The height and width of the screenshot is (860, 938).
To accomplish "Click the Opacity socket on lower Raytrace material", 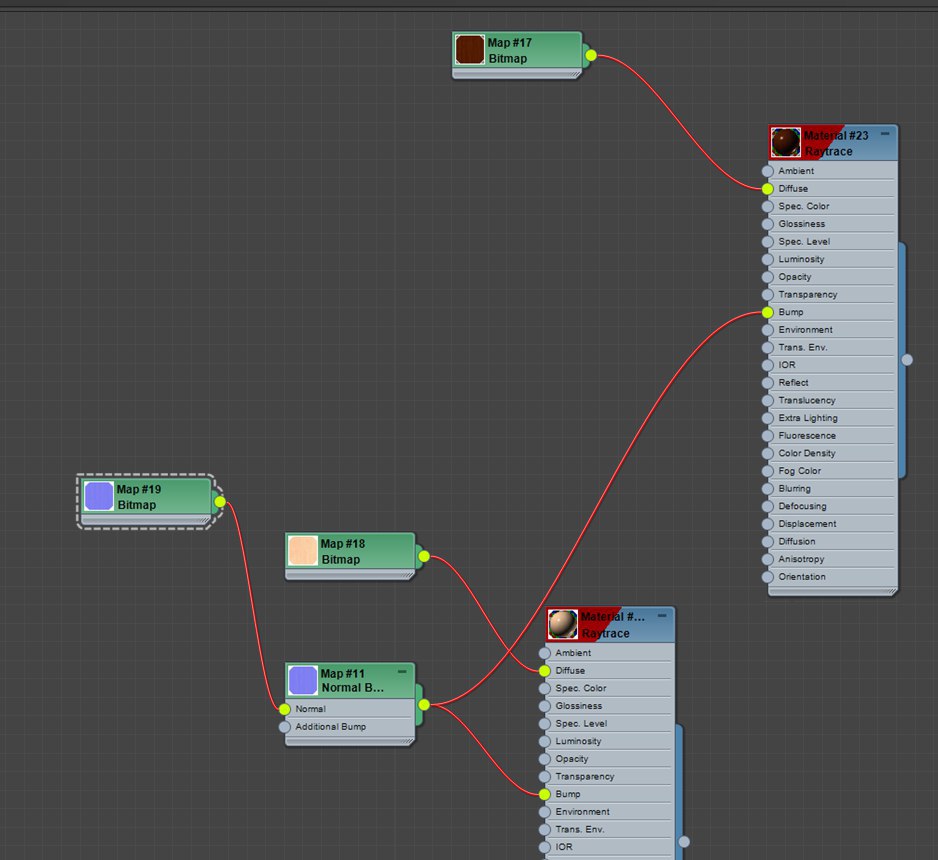I will (544, 759).
